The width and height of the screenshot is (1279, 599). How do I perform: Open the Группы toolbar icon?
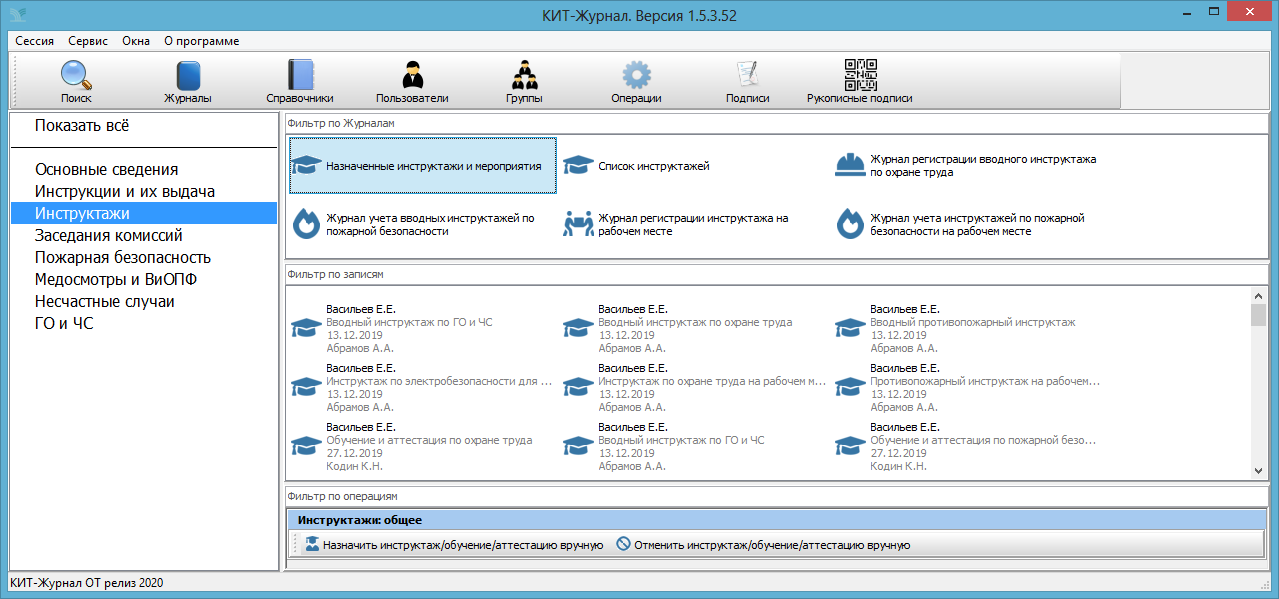(524, 82)
